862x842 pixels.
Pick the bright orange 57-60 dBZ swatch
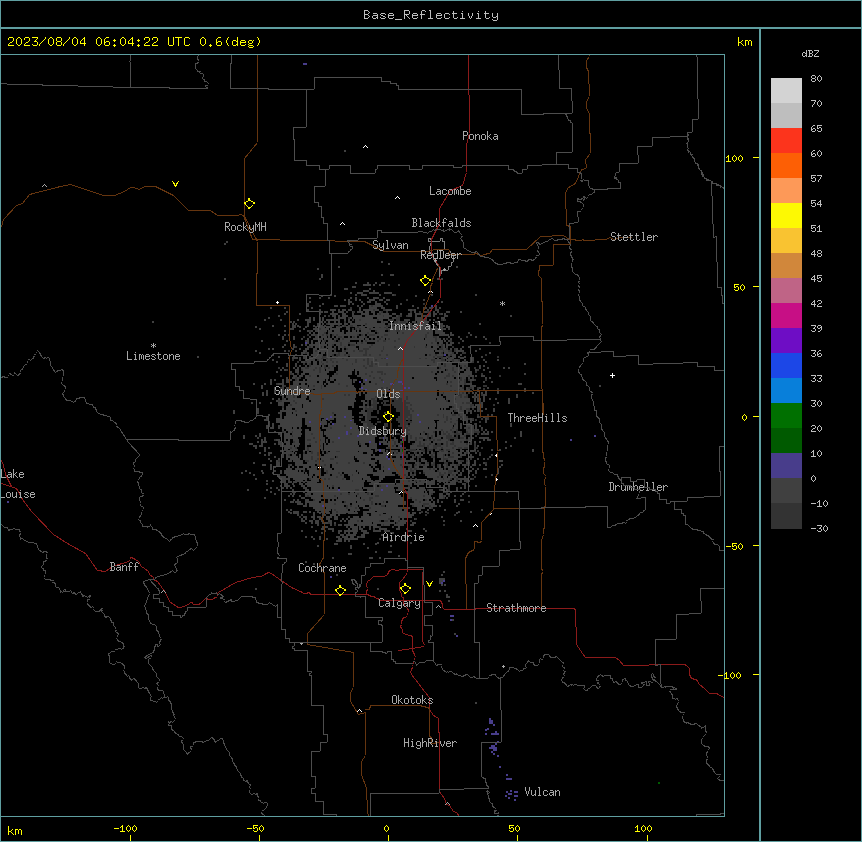click(x=786, y=165)
